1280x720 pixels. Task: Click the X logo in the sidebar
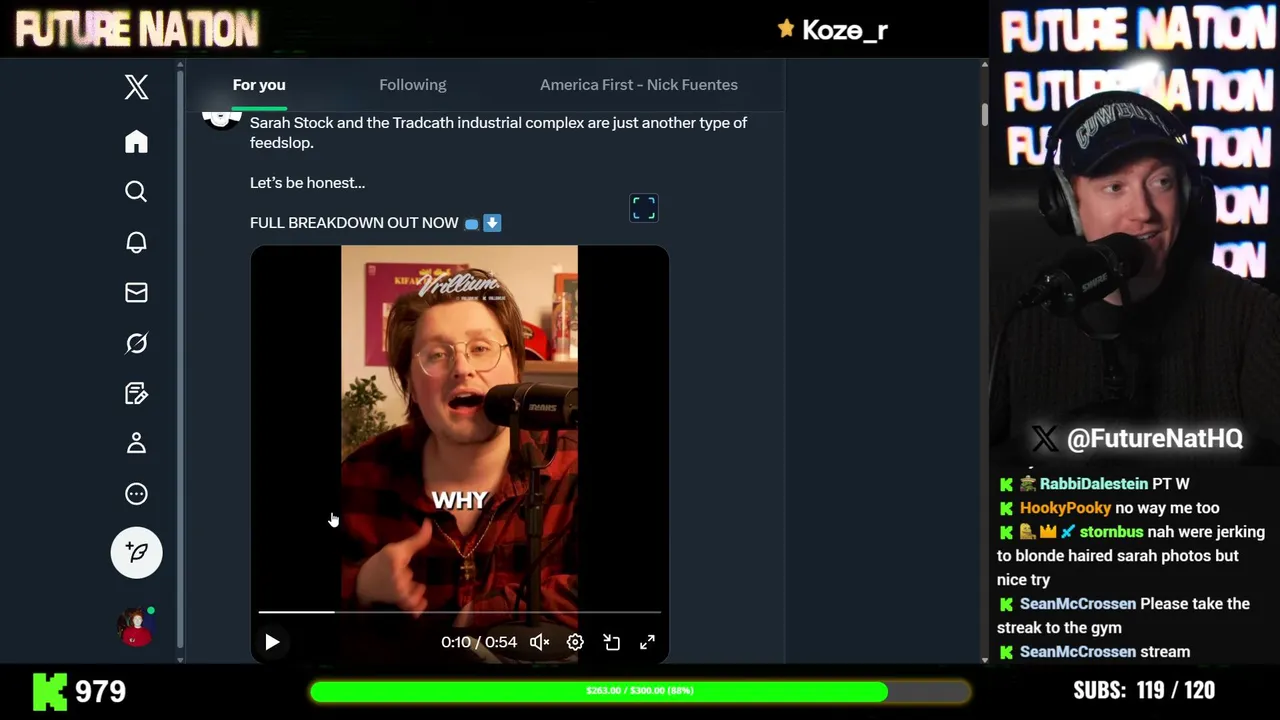(x=137, y=87)
